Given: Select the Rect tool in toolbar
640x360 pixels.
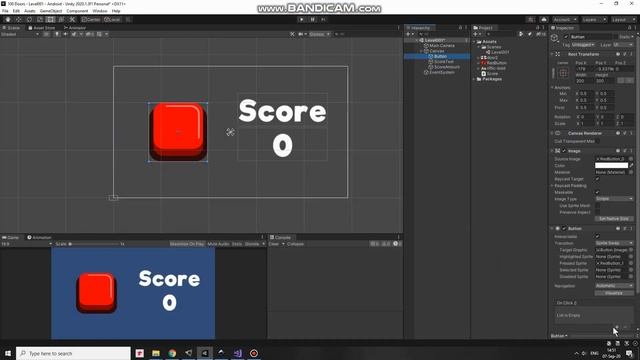Looking at the screenshot, I should click(x=50, y=20).
